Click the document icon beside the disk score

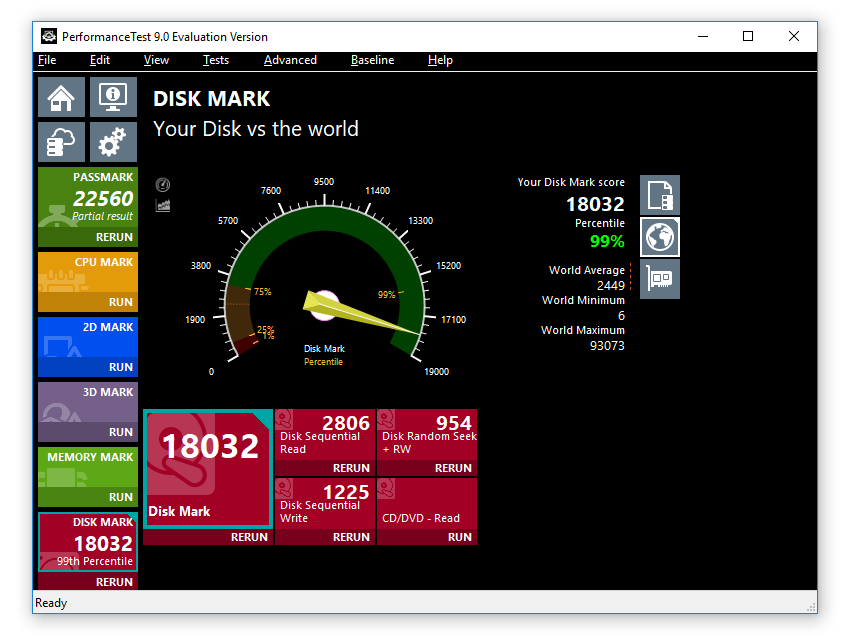tap(660, 194)
